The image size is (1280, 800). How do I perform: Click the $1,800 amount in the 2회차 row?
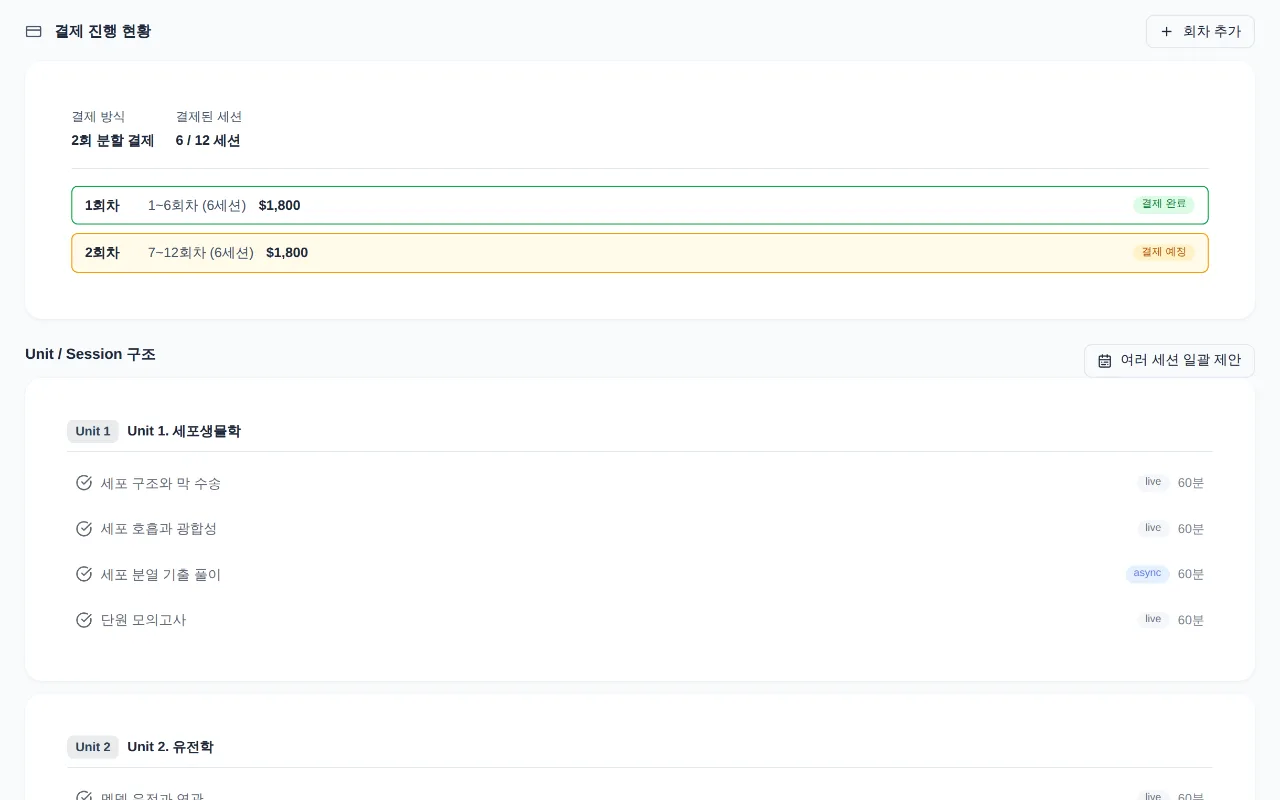click(287, 253)
